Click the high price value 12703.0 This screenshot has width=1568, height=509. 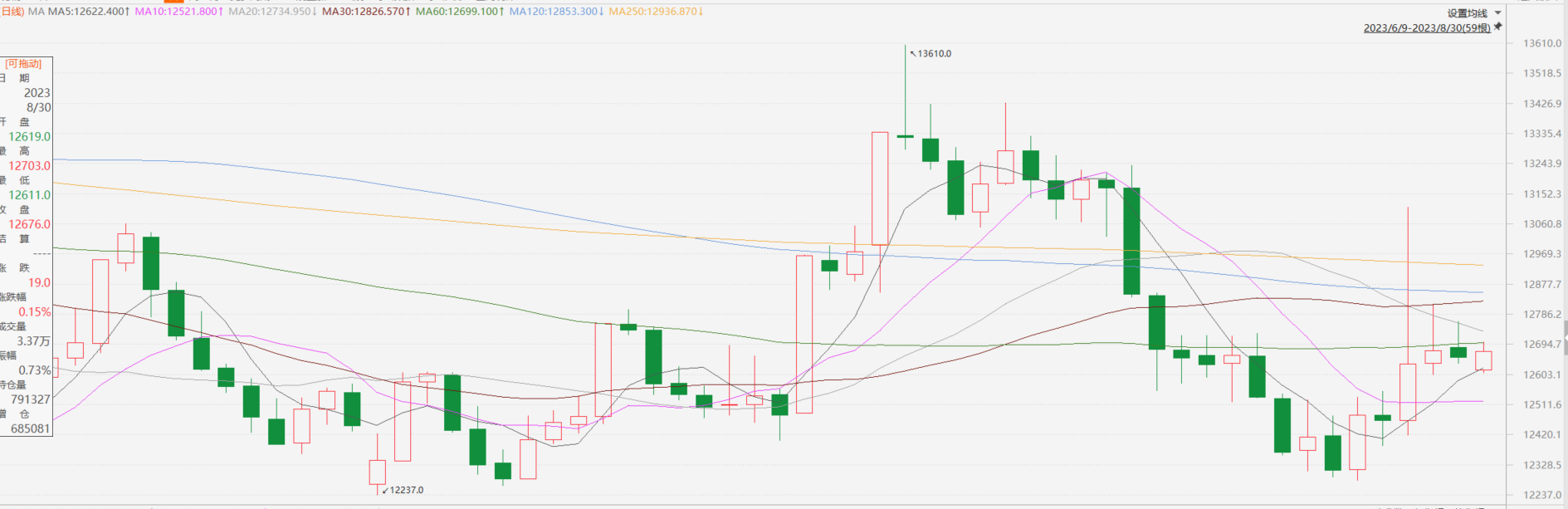(x=30, y=165)
